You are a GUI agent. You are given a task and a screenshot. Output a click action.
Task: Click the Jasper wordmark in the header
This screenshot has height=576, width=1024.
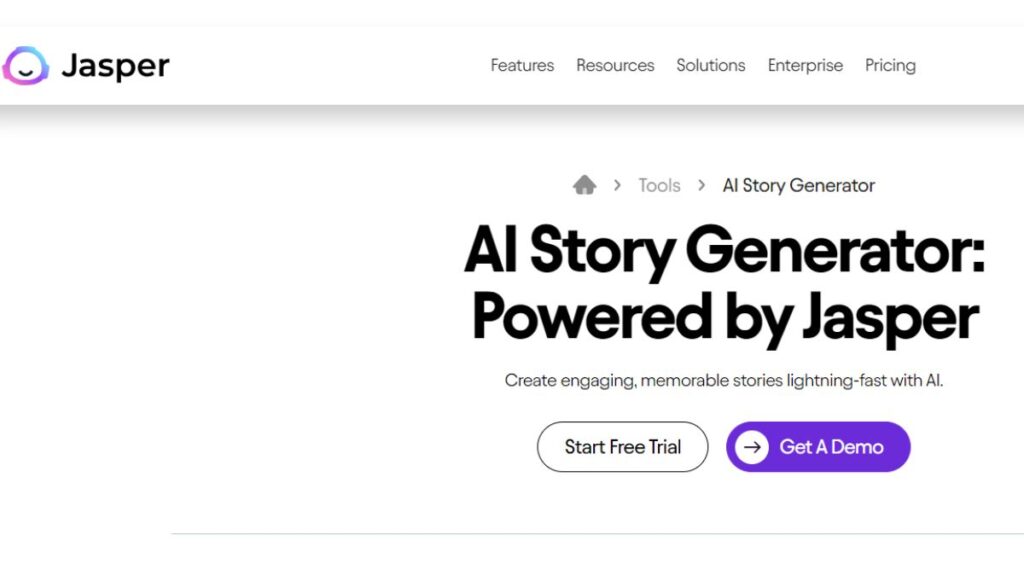(115, 66)
